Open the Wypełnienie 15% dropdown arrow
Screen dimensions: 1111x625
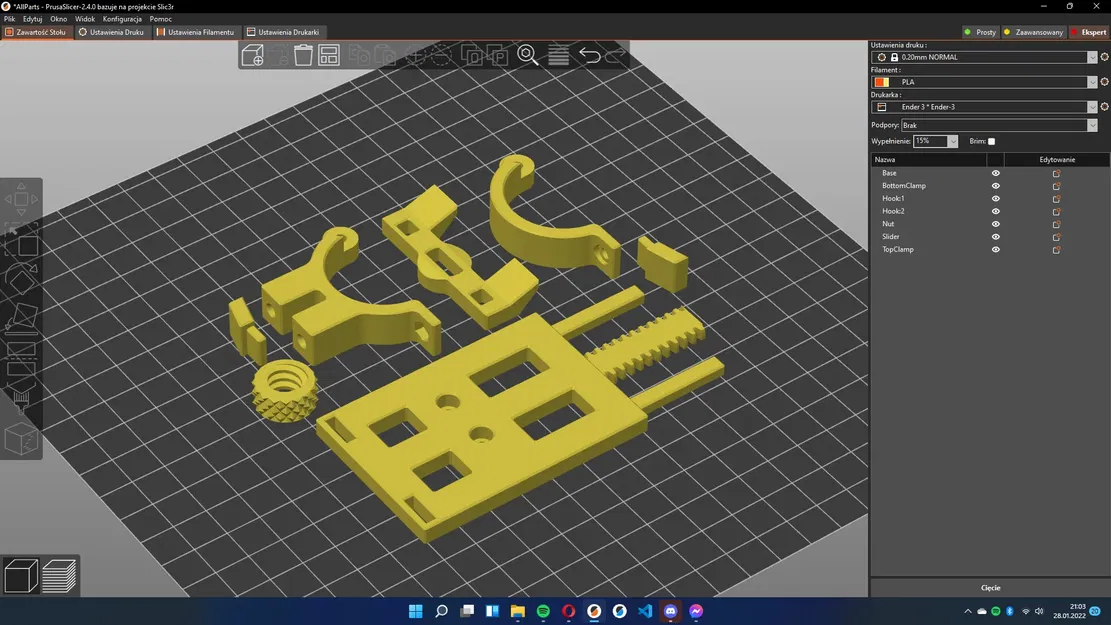(953, 141)
